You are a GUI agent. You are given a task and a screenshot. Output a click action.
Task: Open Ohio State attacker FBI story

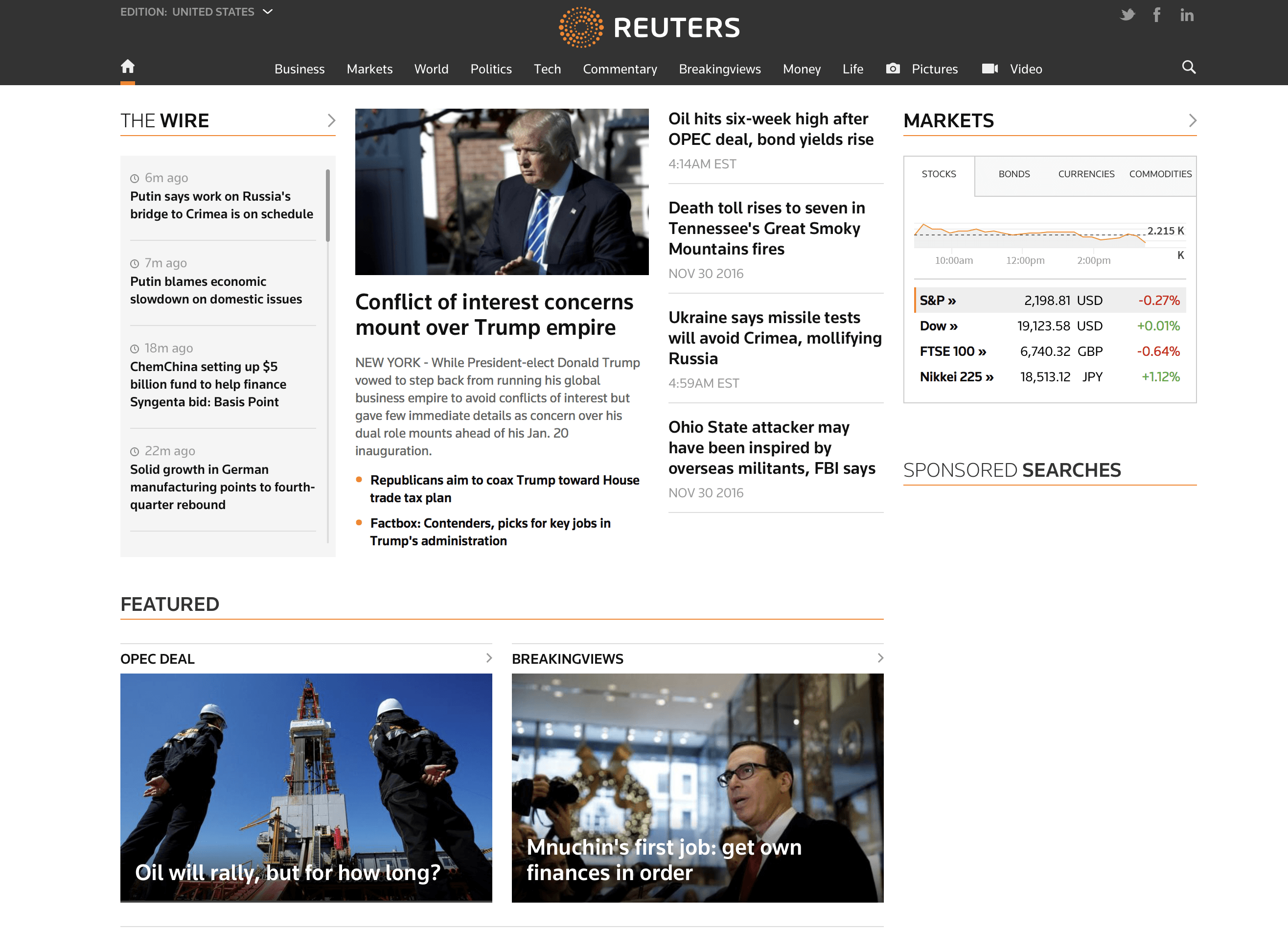[x=771, y=447]
